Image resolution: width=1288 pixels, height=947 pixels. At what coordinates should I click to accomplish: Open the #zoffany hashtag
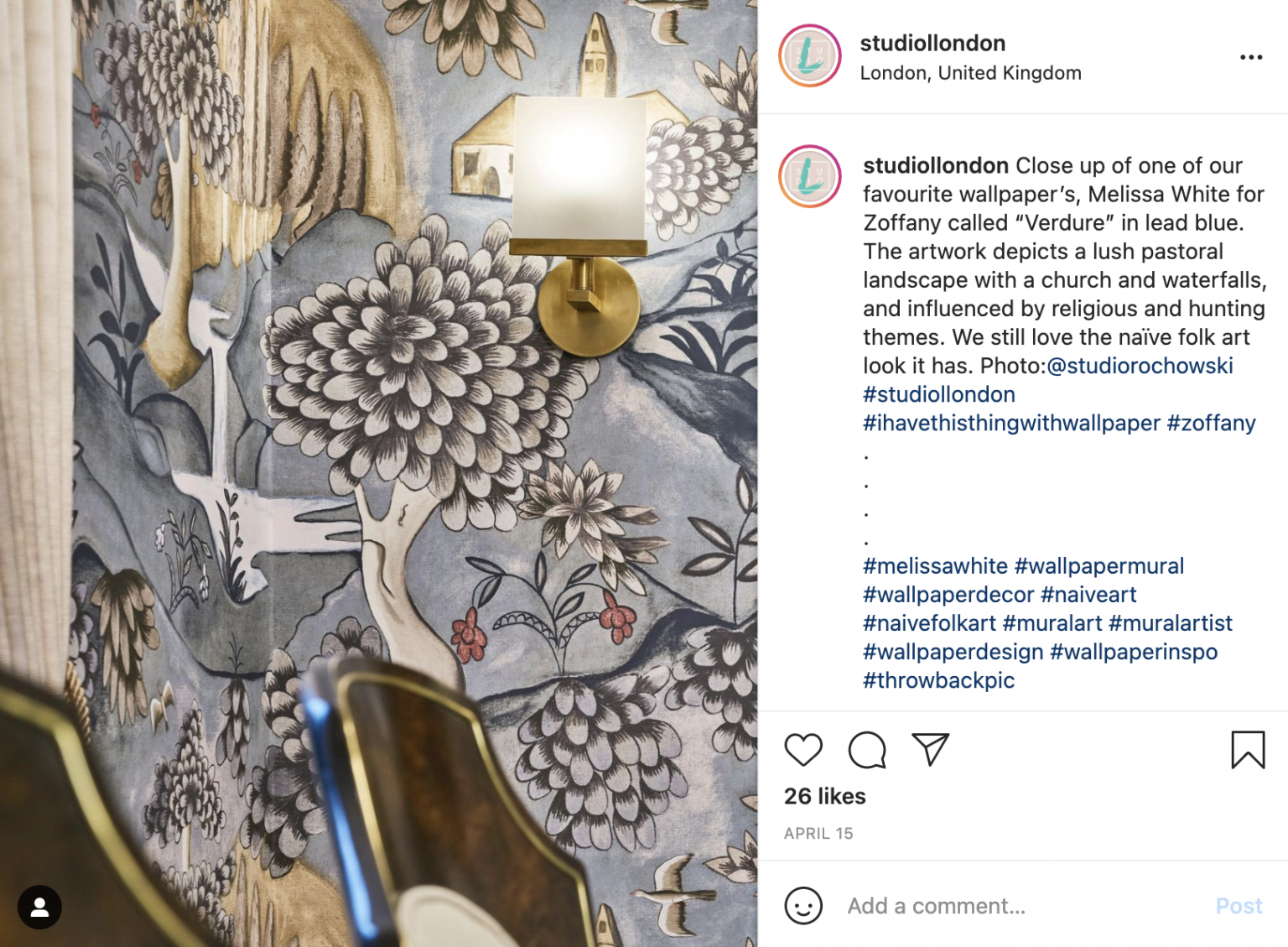click(x=1211, y=423)
